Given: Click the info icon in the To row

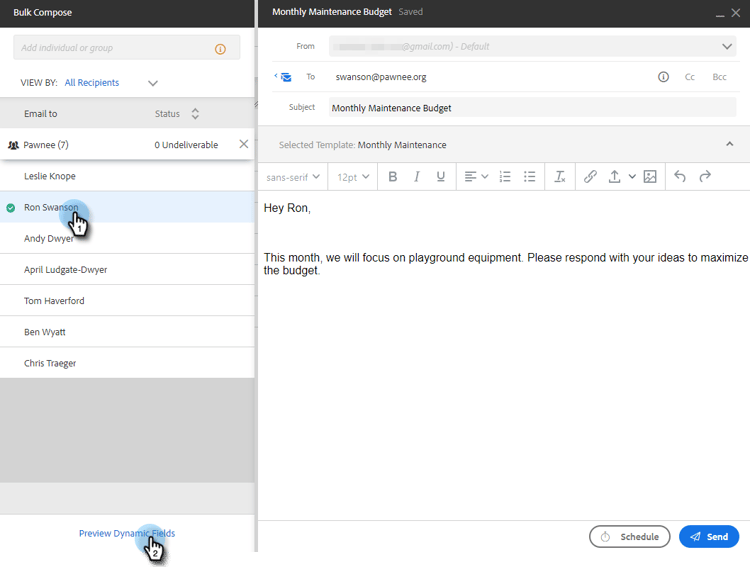Looking at the screenshot, I should click(663, 77).
